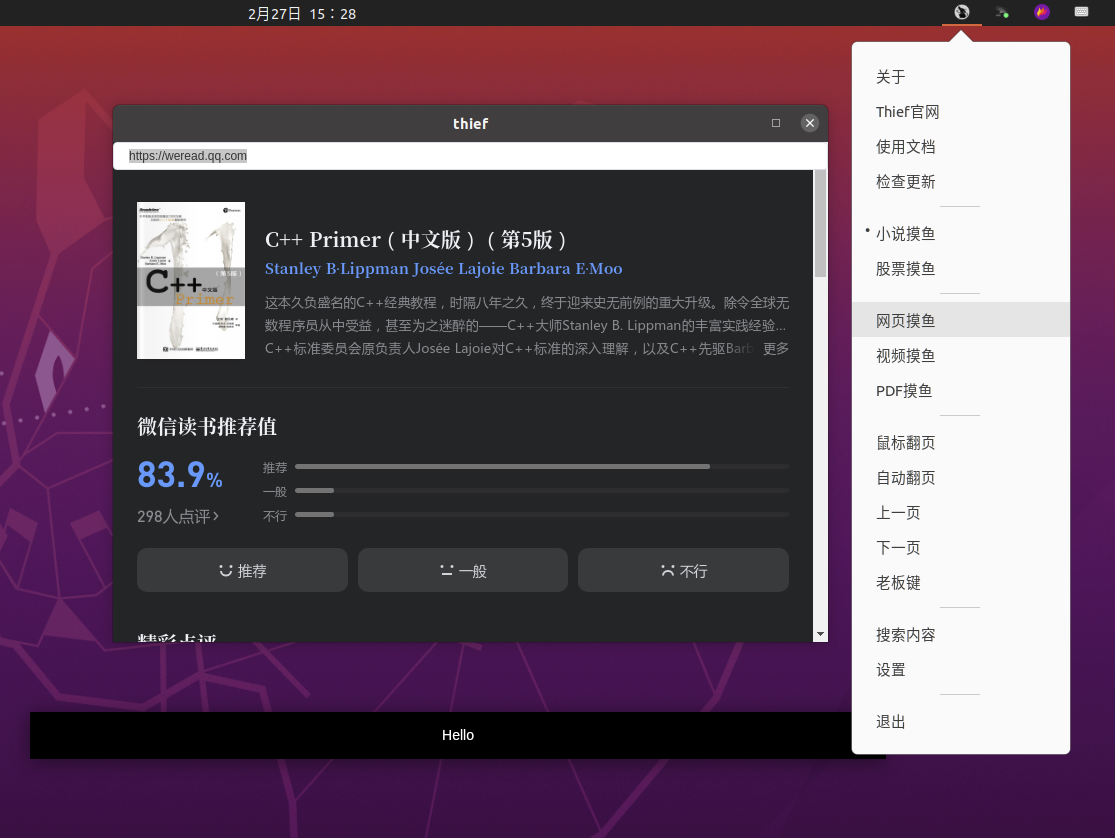This screenshot has height=838, width=1115.
Task: Toggle 自动翻页 in the menu
Action: tap(905, 478)
